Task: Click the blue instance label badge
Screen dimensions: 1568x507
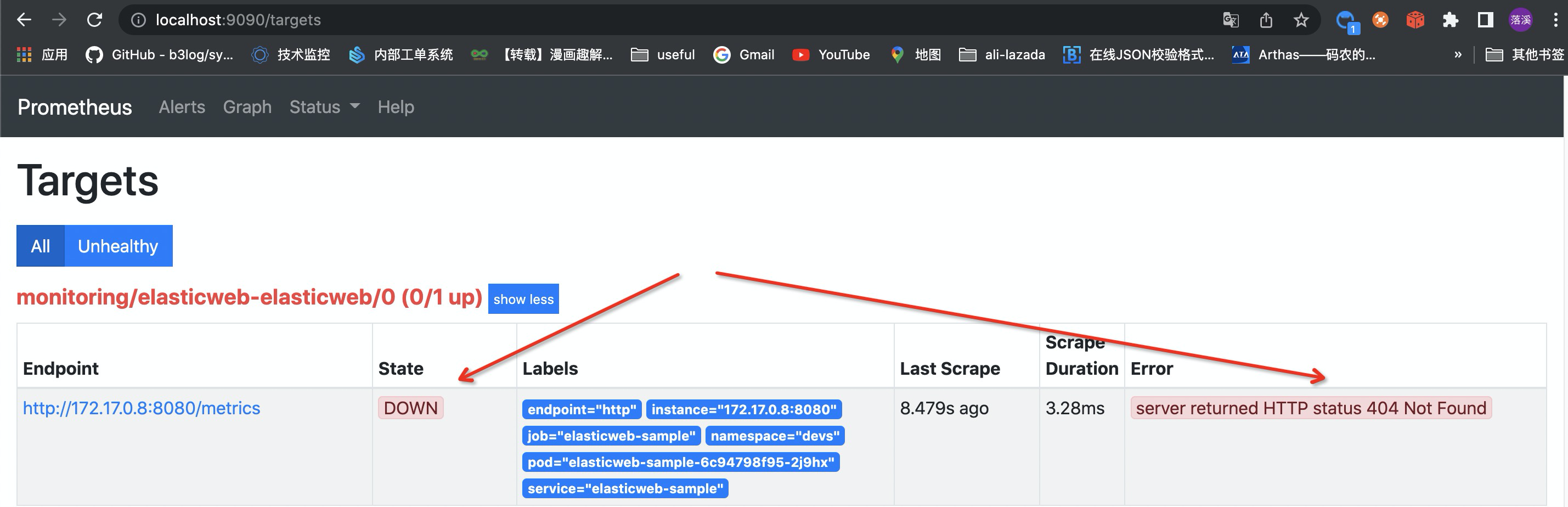Action: [x=746, y=410]
